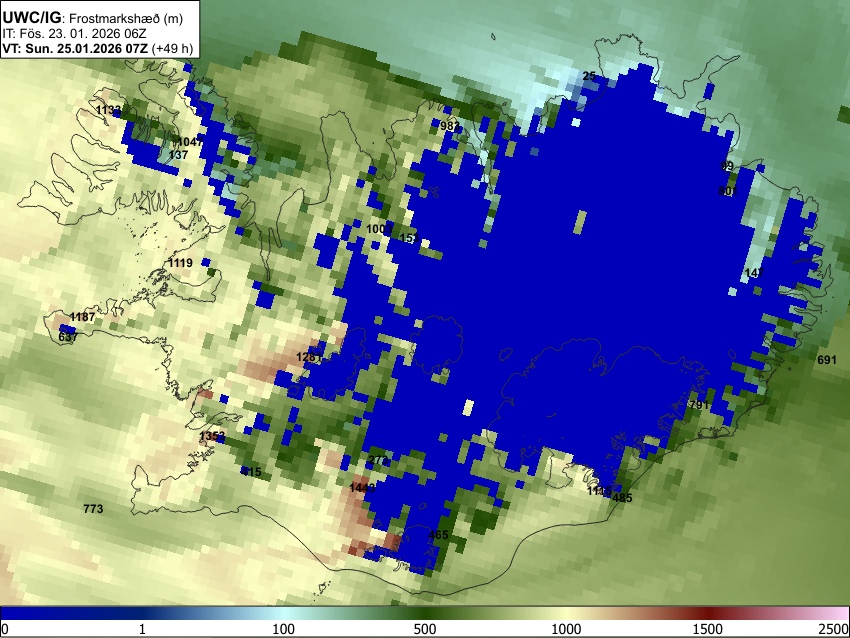
Task: Click the colour scale tick label '1500'
Action: pyautogui.click(x=708, y=629)
